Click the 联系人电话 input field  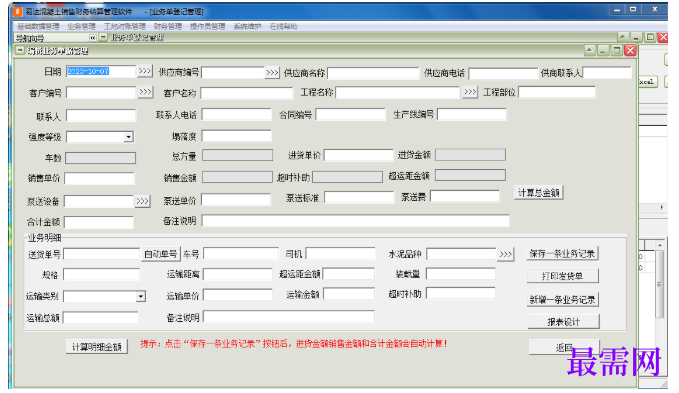[236, 114]
